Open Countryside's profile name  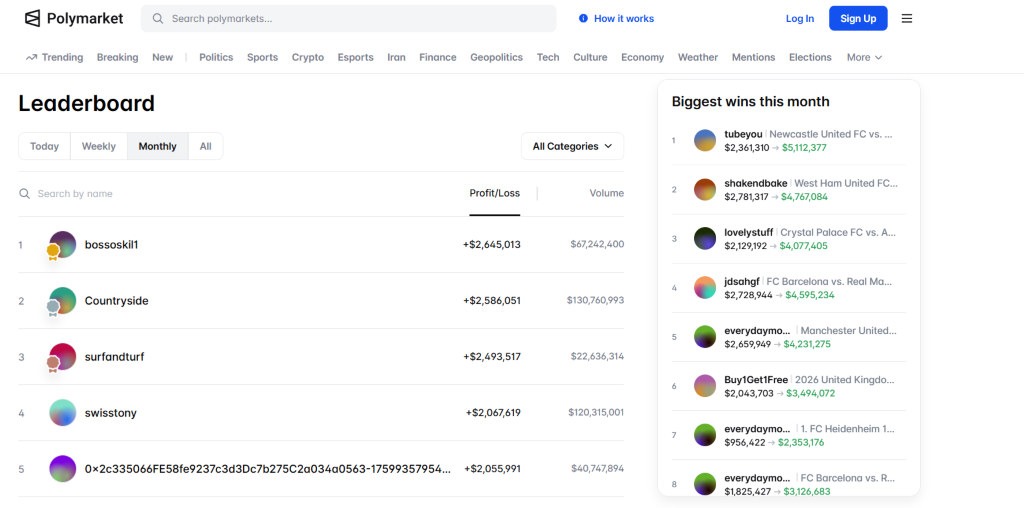click(x=116, y=301)
